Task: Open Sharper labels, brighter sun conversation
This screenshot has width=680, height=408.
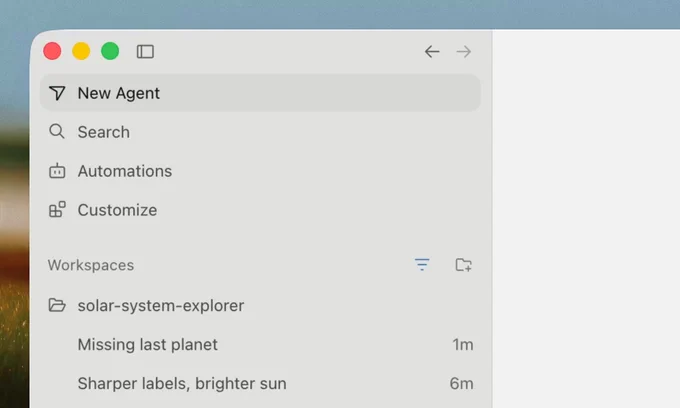Action: click(260, 384)
